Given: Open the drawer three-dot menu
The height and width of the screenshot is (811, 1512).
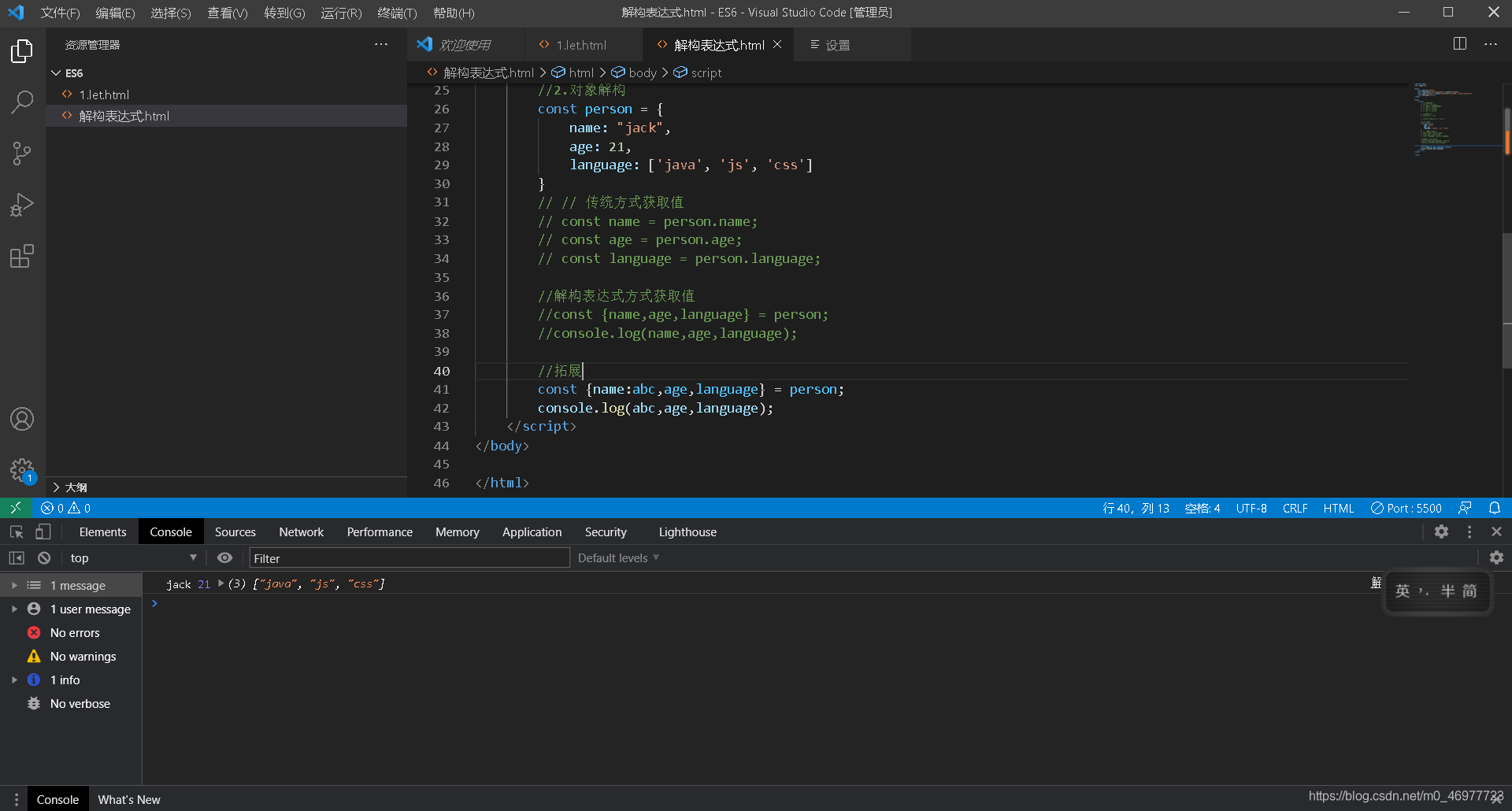Looking at the screenshot, I should (x=16, y=799).
